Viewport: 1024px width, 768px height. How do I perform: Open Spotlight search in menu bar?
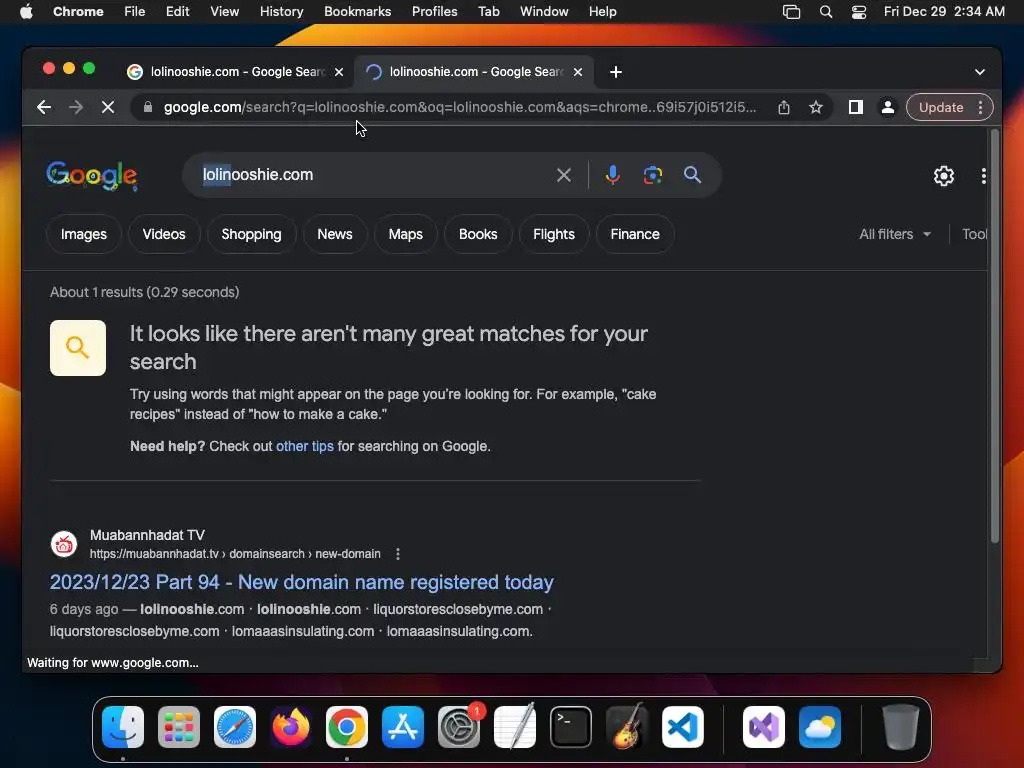click(x=825, y=12)
